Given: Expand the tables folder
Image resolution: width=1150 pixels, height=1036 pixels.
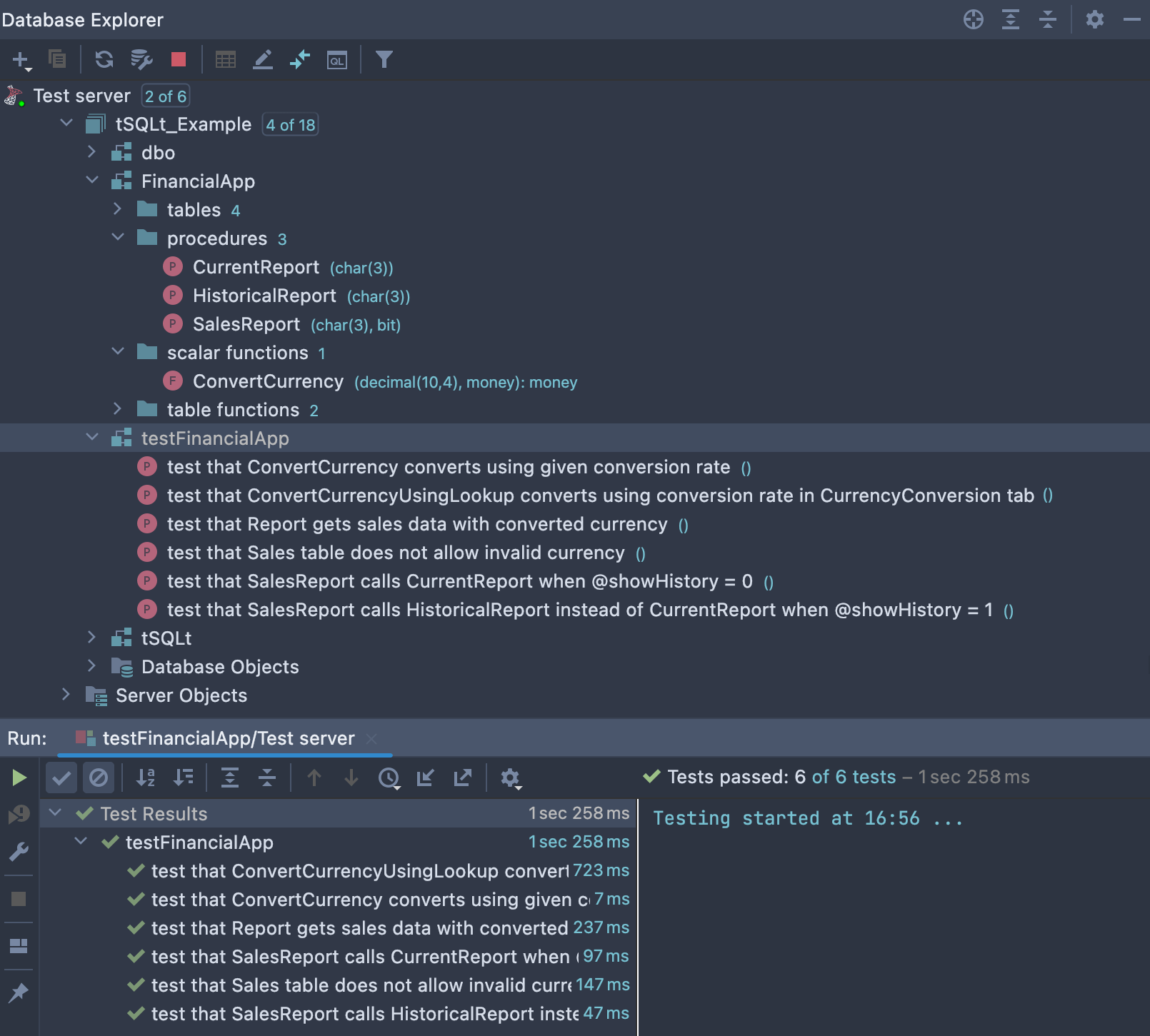Looking at the screenshot, I should coord(118,209).
